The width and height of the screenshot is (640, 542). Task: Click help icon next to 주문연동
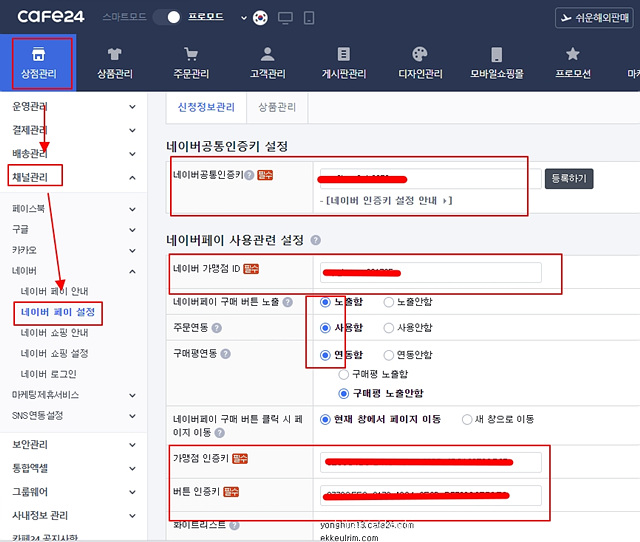(217, 328)
